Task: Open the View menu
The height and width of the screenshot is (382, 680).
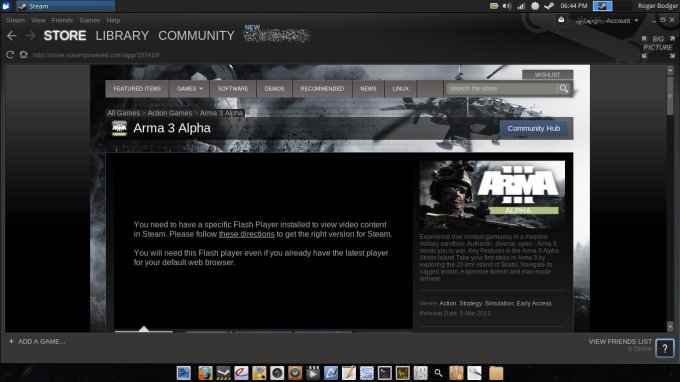Action: pyautogui.click(x=38, y=20)
